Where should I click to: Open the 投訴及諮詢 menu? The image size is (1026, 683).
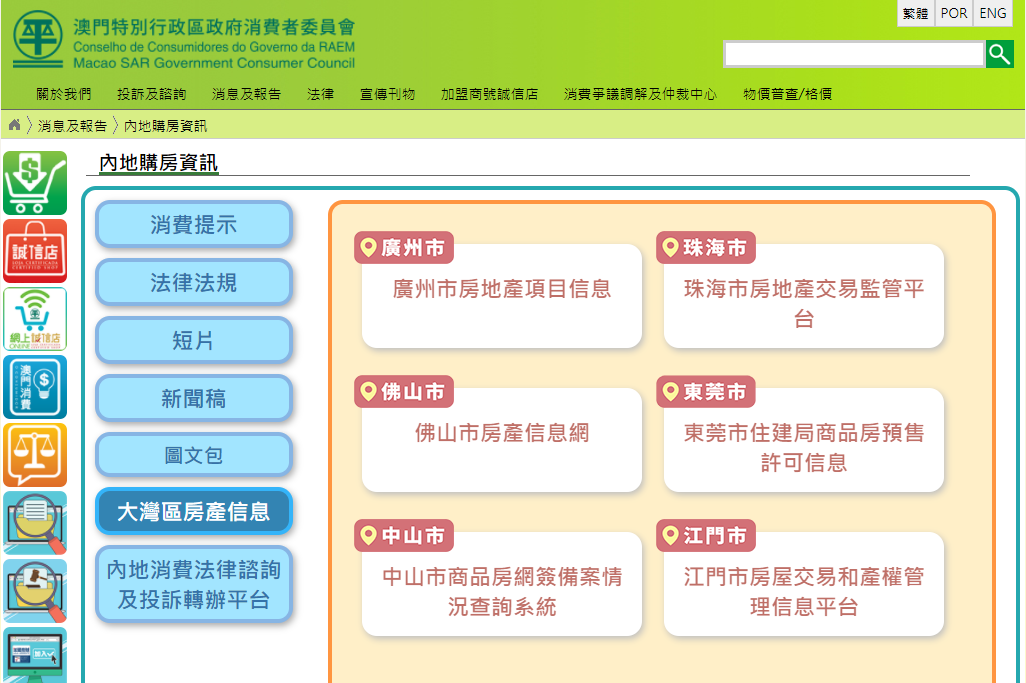tap(151, 94)
